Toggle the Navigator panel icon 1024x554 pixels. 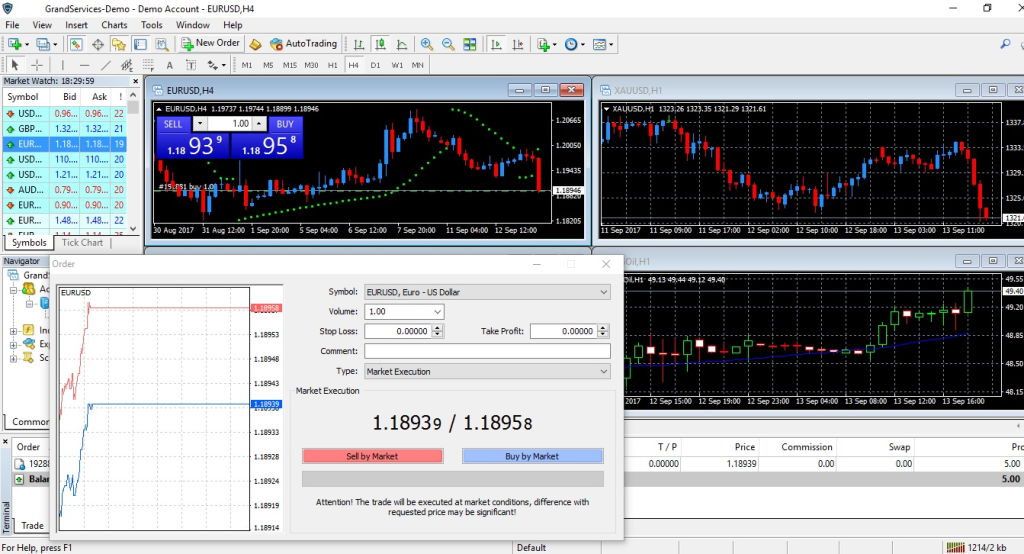coord(119,44)
